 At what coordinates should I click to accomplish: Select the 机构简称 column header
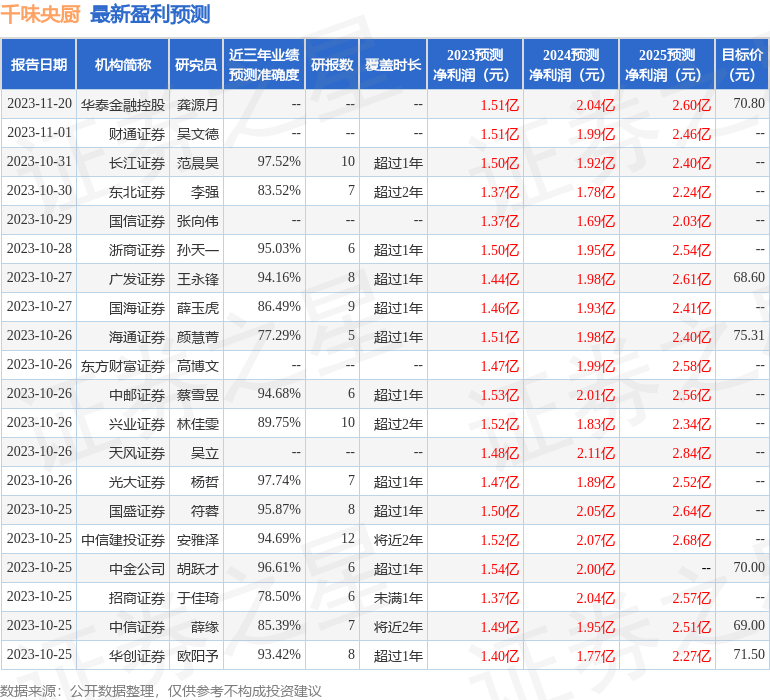[123, 64]
